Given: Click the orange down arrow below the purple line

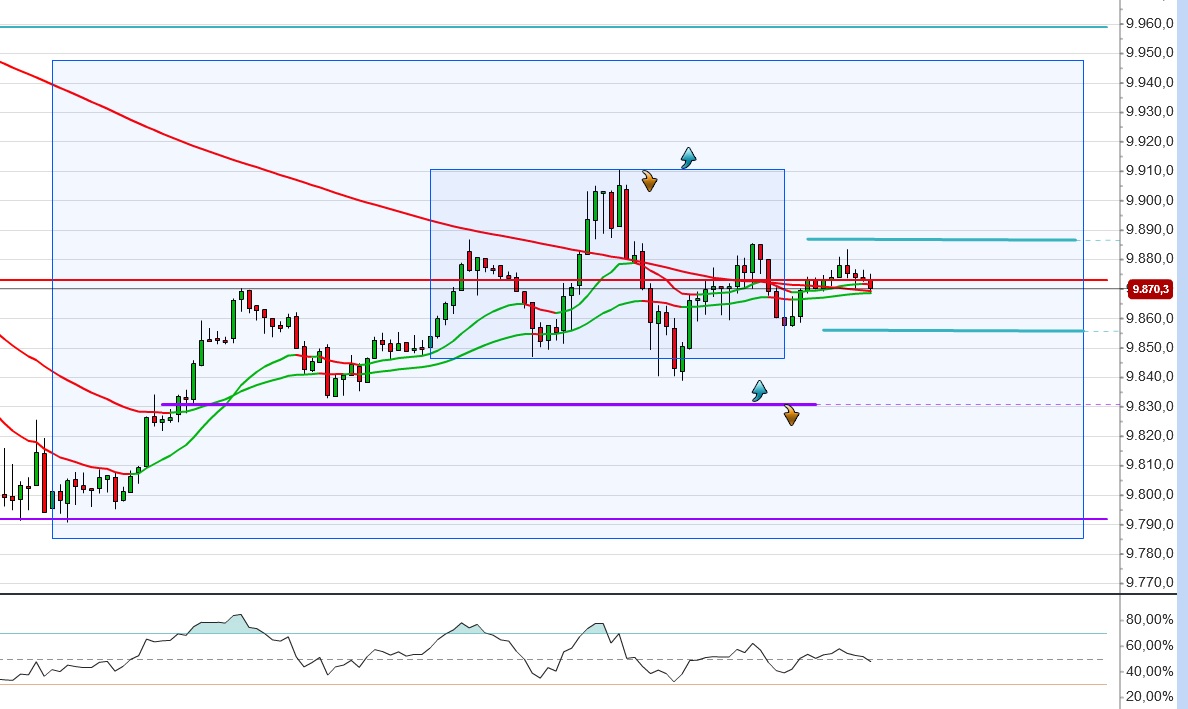Looking at the screenshot, I should [x=791, y=416].
